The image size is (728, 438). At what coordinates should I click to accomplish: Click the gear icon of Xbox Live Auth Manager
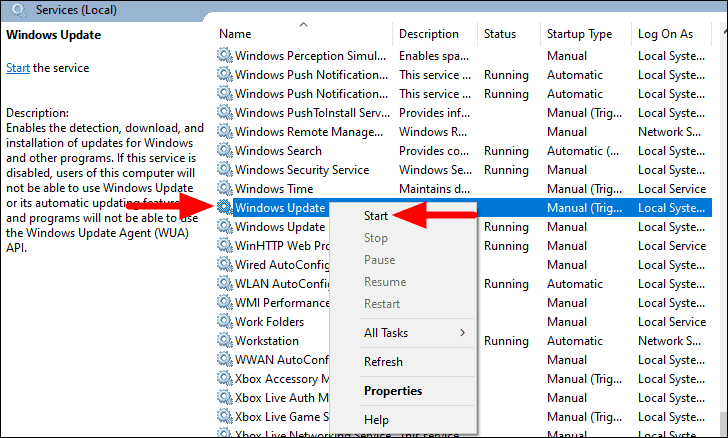[x=225, y=398]
